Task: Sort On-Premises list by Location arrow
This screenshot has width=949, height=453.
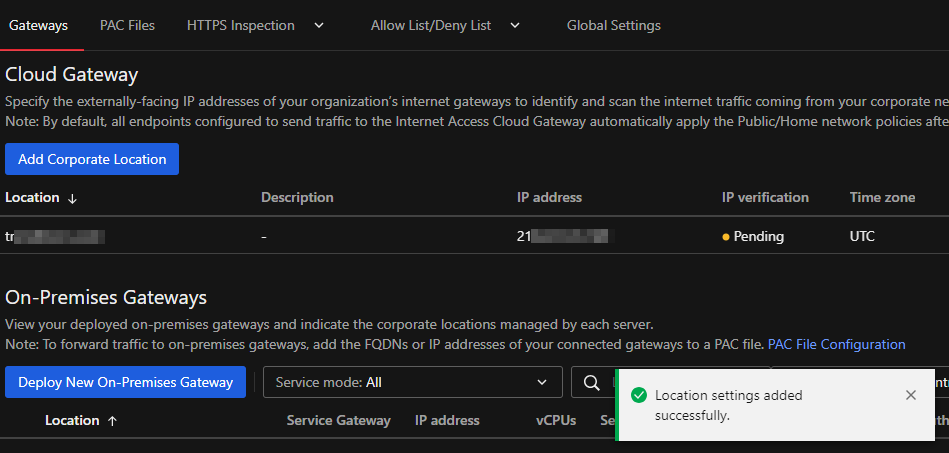Action: 112,421
